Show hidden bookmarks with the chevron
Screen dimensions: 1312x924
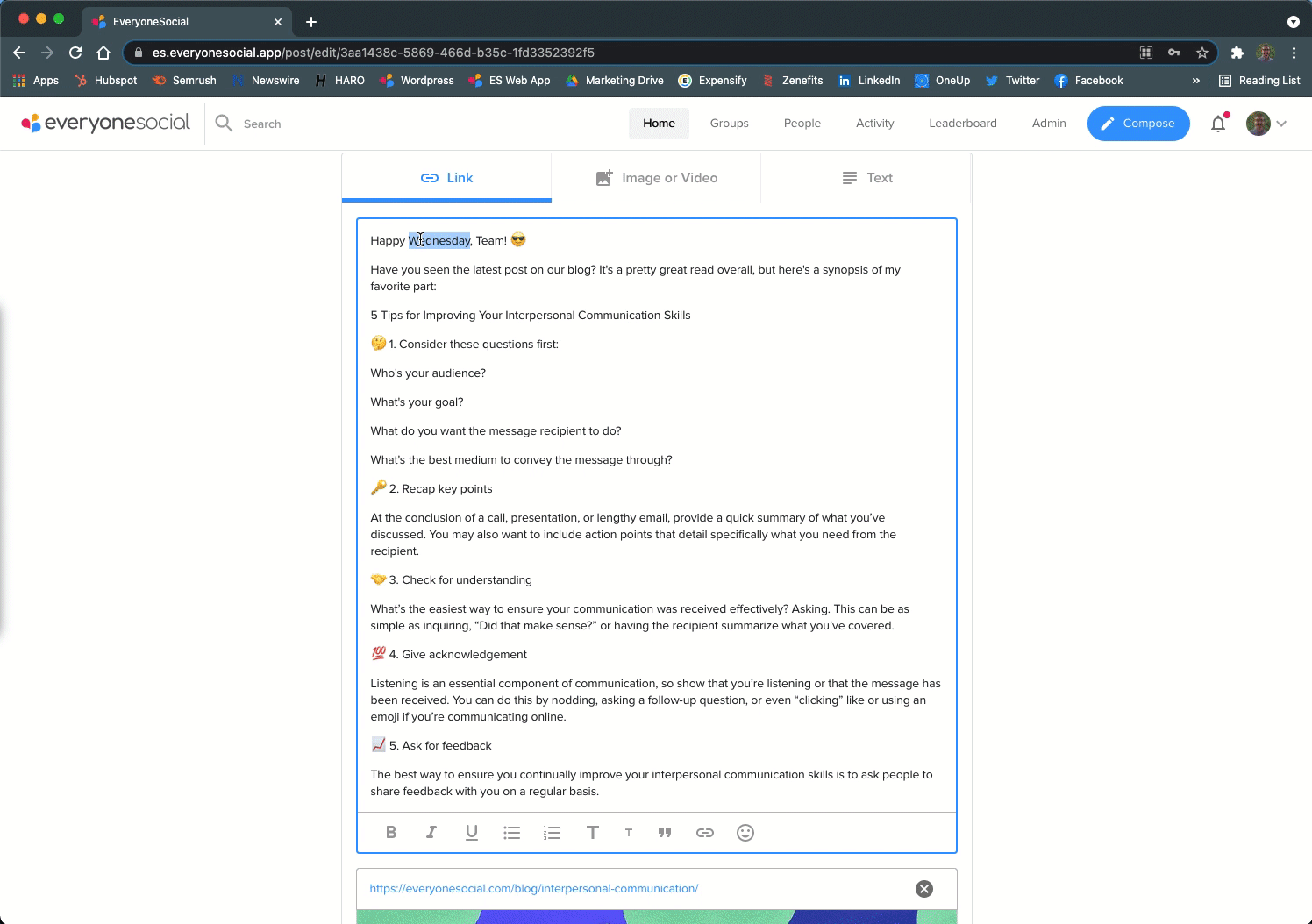1195,81
